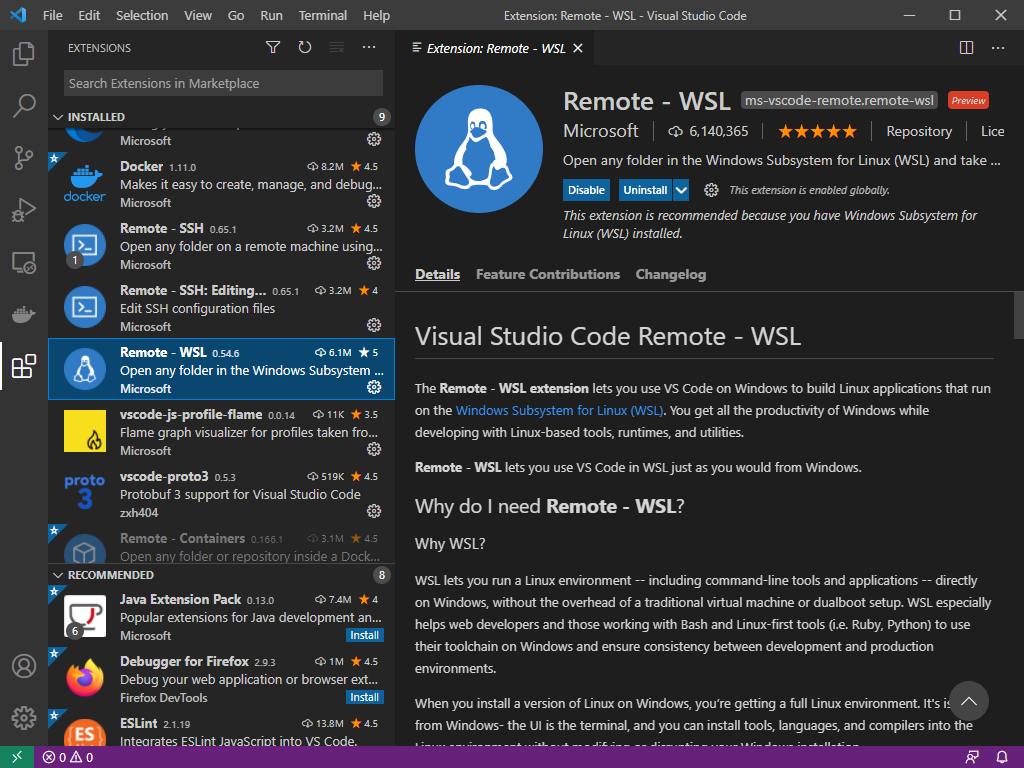Open the Uninstall dropdown arrow
The image size is (1024, 768).
pyautogui.click(x=680, y=190)
